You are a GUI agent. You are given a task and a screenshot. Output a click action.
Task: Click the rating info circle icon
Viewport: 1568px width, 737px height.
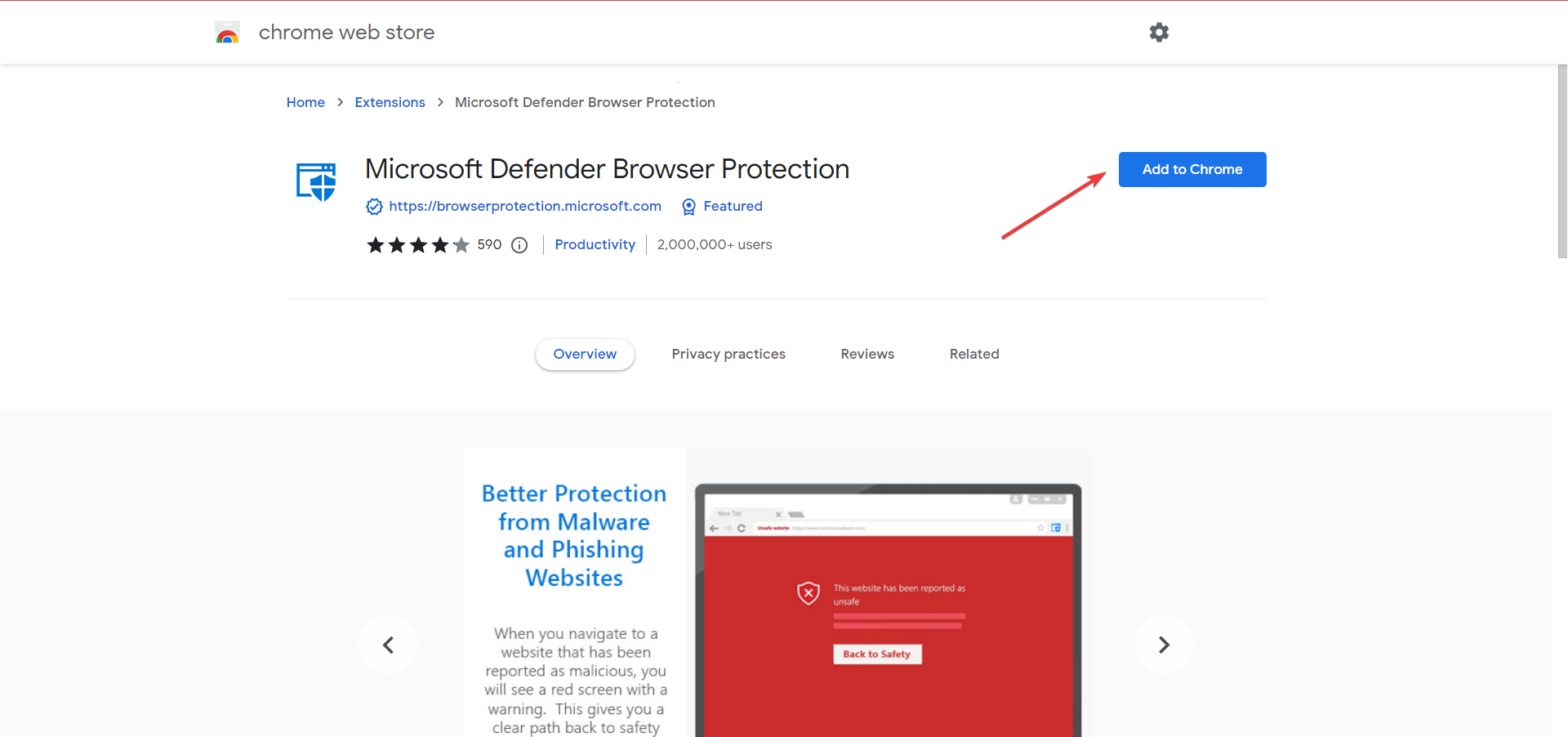519,245
